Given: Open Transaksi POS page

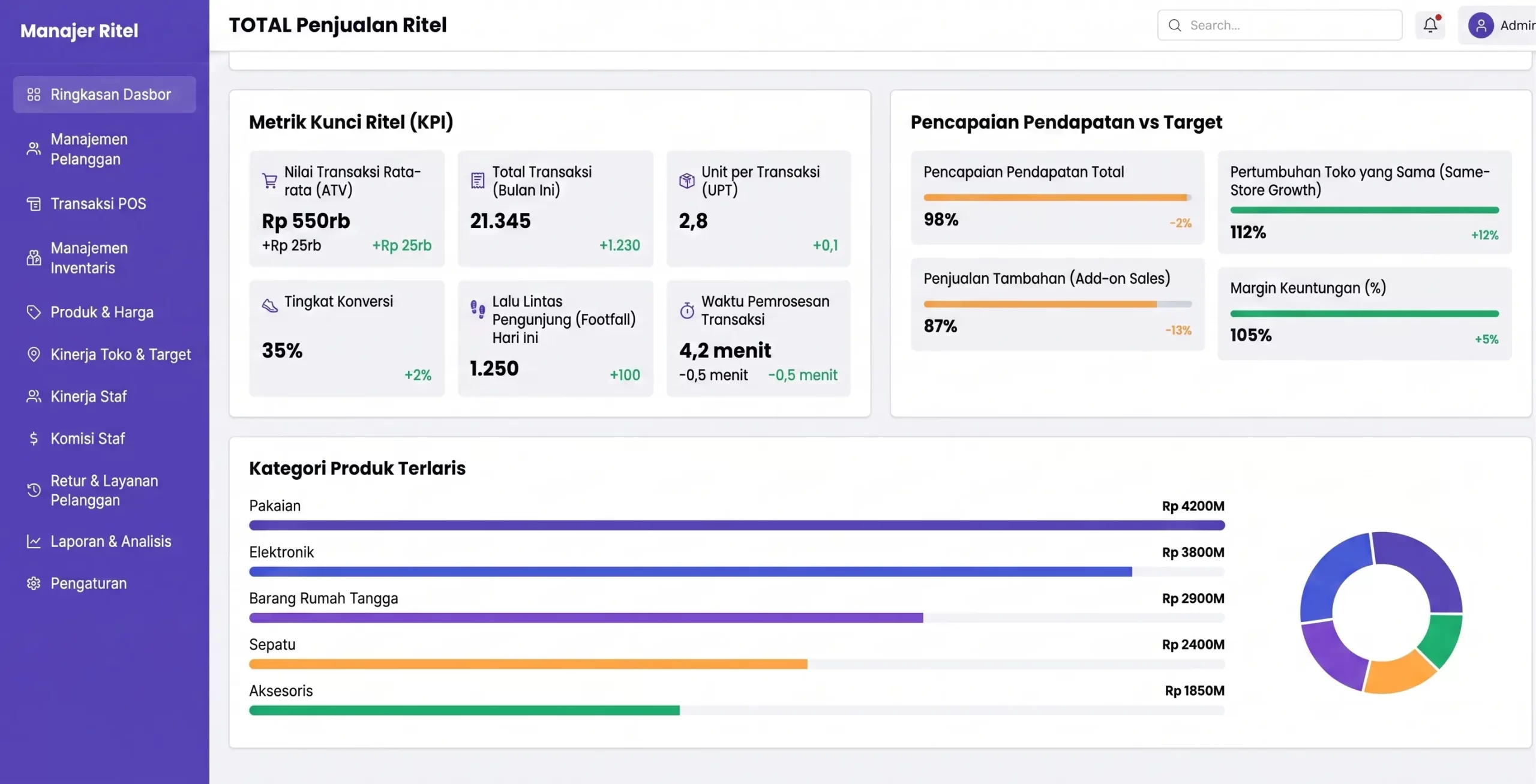Looking at the screenshot, I should pos(104,204).
